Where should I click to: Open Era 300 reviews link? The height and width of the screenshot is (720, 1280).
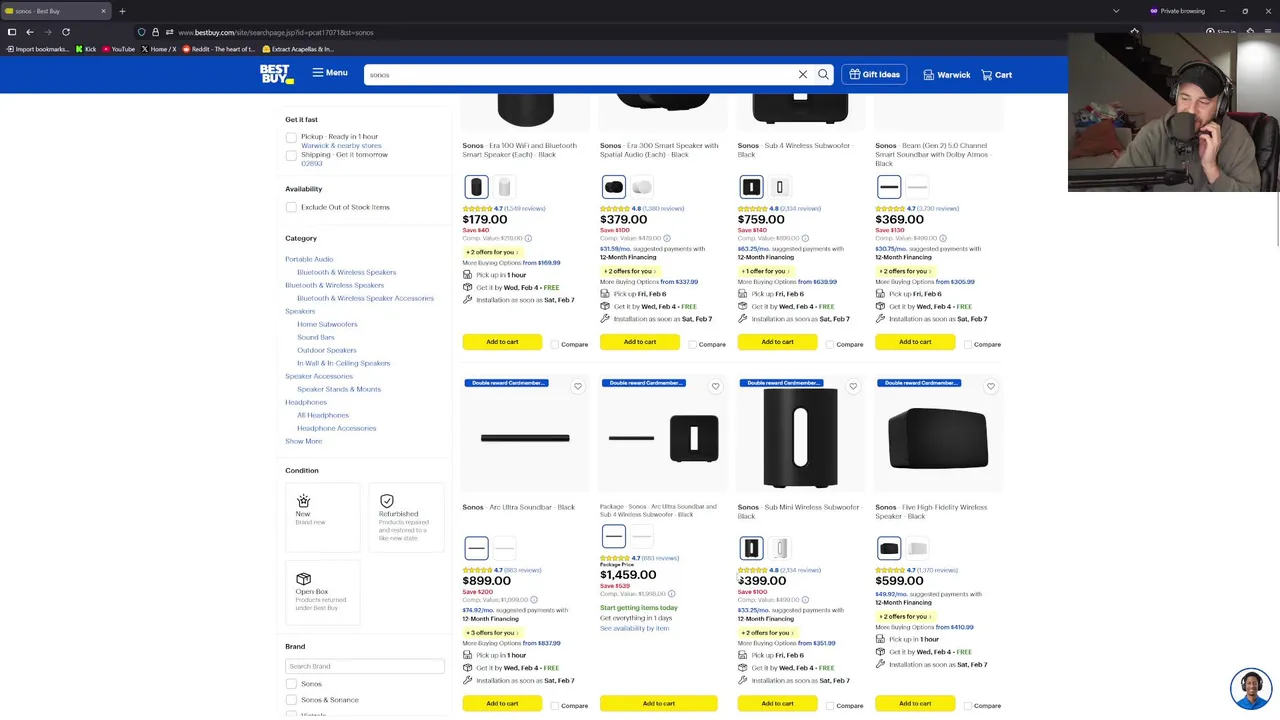tap(663, 209)
